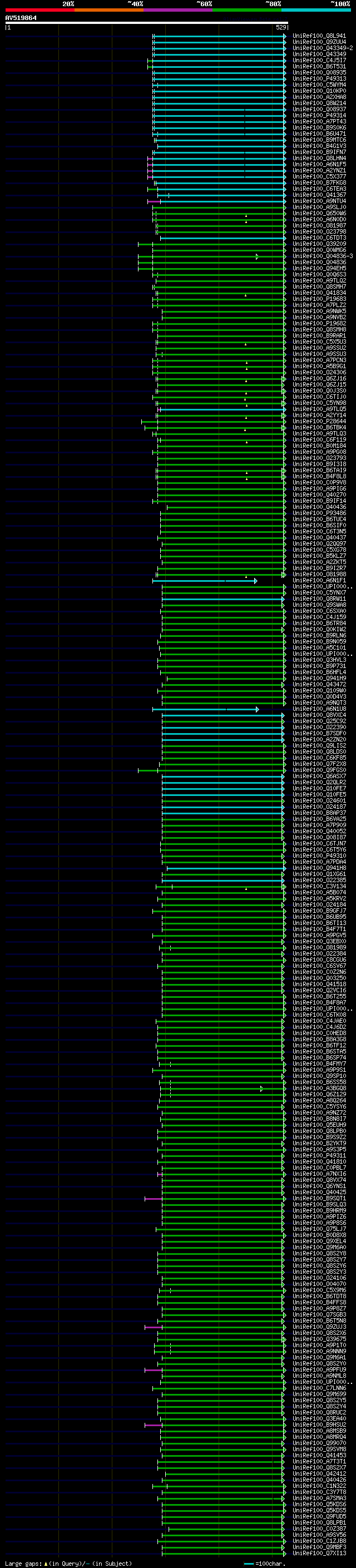The image size is (356, 1568).
Task: Select hit UniRef100_A9NTU4
Action: pyautogui.click(x=319, y=201)
